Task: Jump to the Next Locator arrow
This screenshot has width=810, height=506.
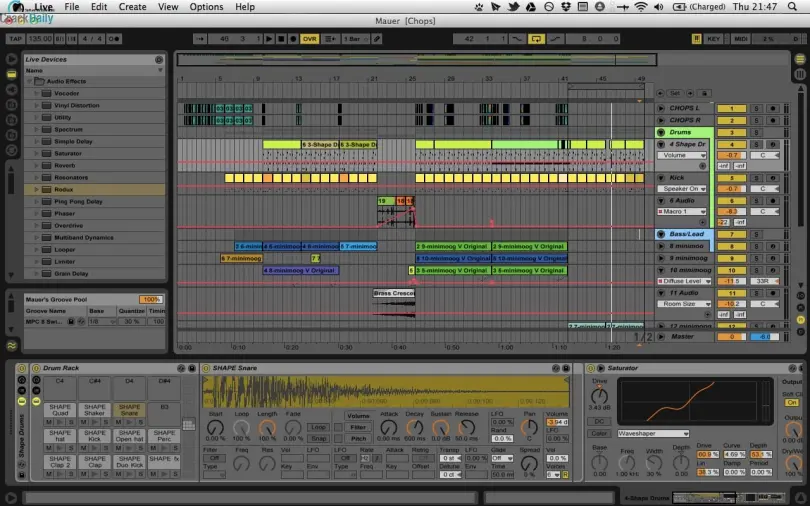Action: click(690, 93)
